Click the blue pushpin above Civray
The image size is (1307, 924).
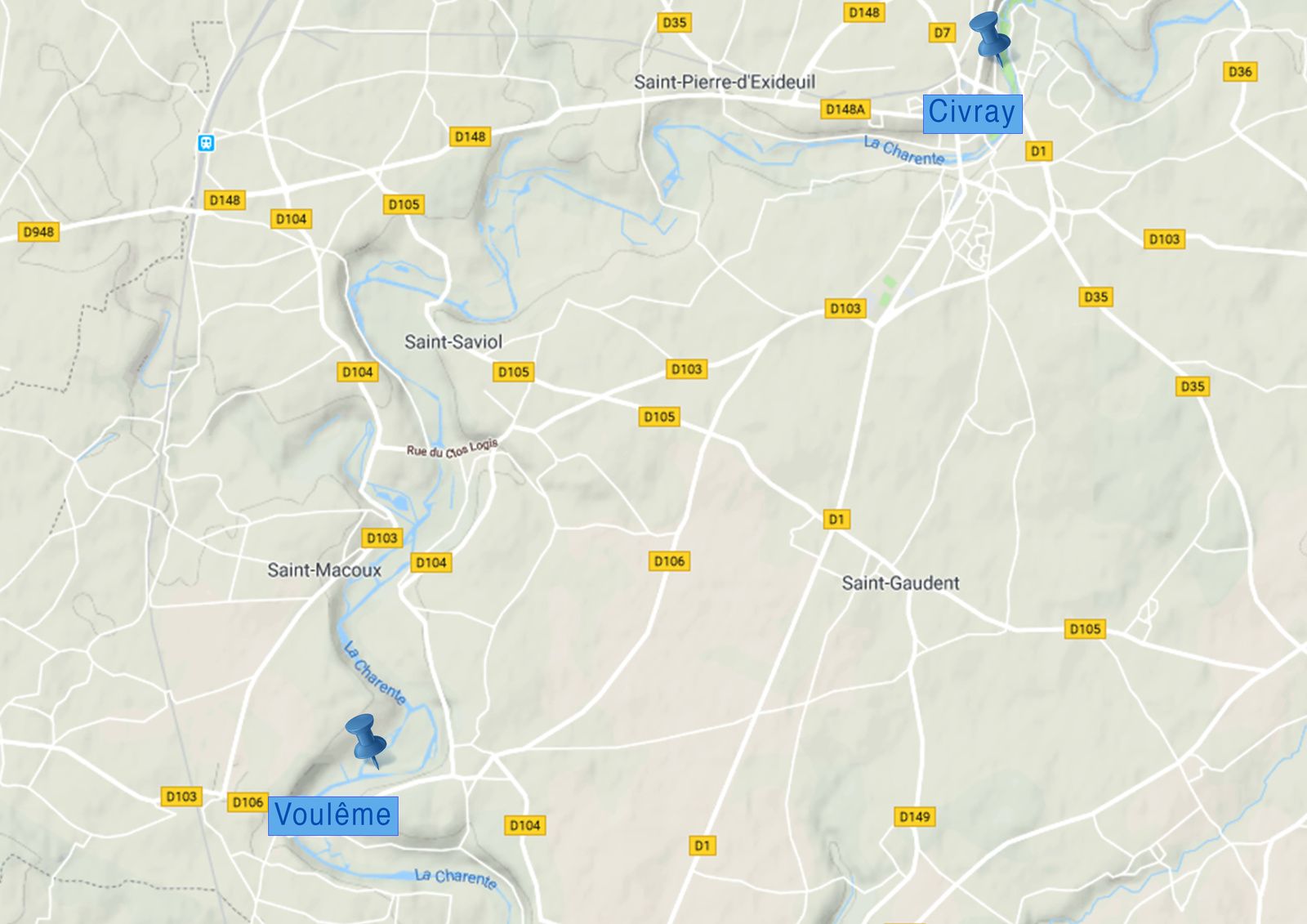click(989, 38)
